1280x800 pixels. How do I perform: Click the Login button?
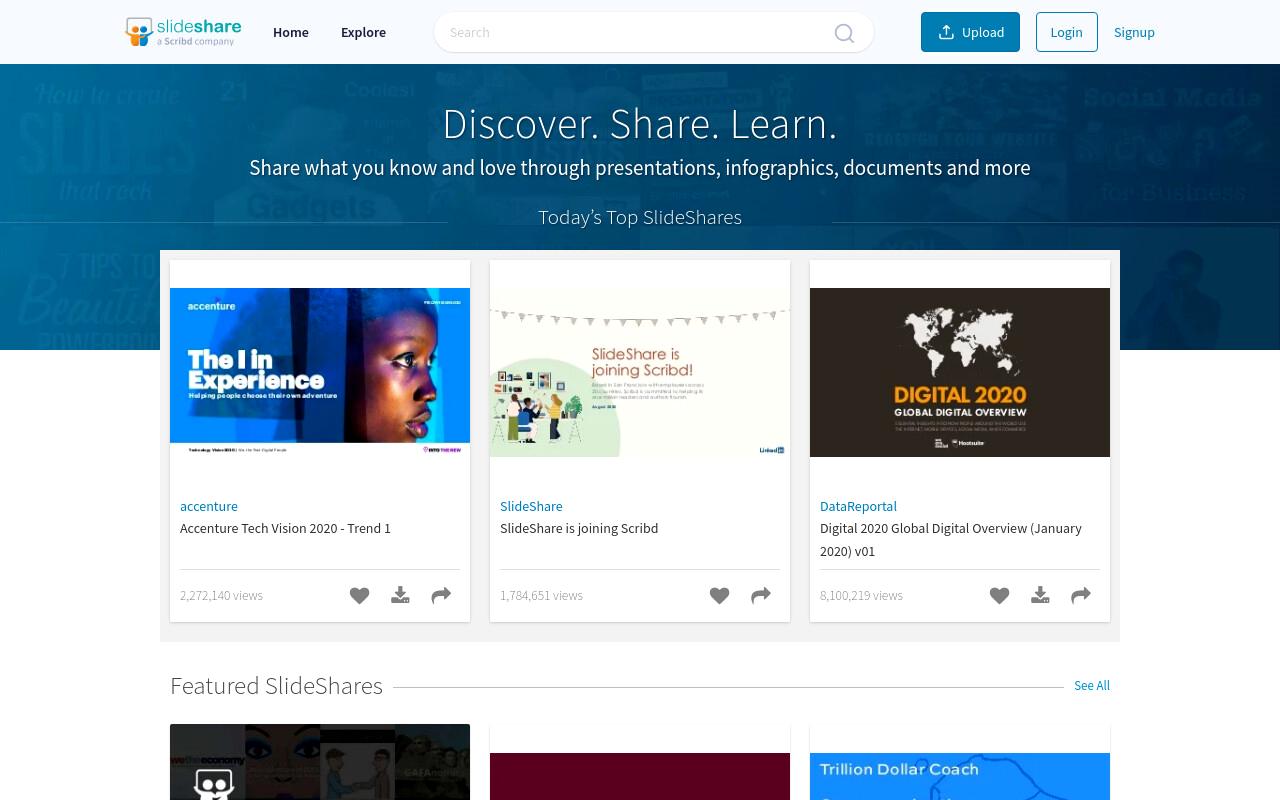point(1066,32)
